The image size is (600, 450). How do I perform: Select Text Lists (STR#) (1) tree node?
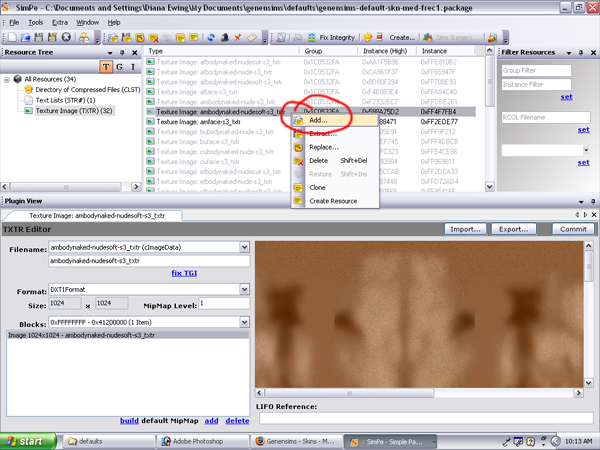pyautogui.click(x=65, y=100)
